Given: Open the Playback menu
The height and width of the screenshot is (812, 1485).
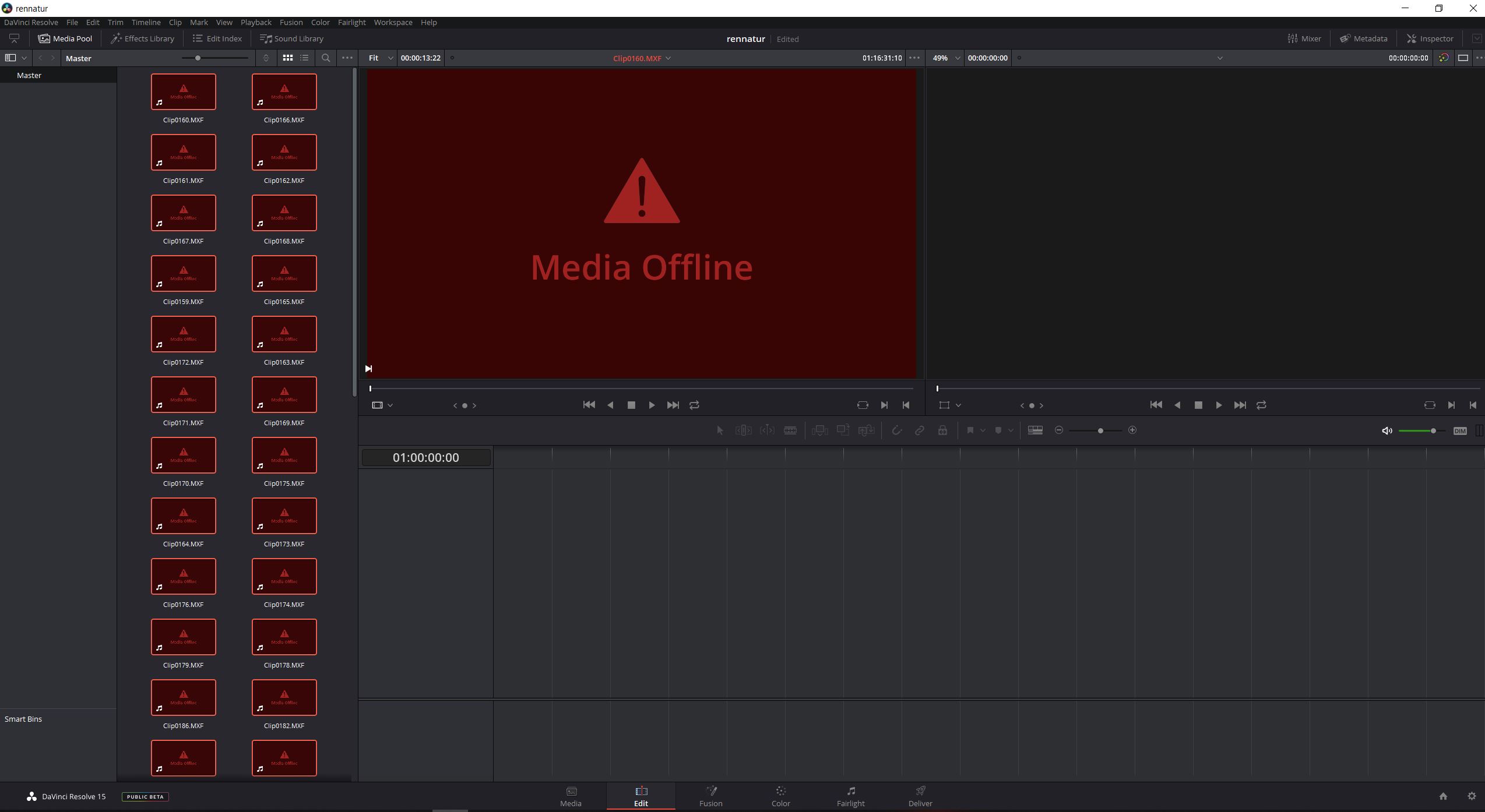Looking at the screenshot, I should click(256, 22).
